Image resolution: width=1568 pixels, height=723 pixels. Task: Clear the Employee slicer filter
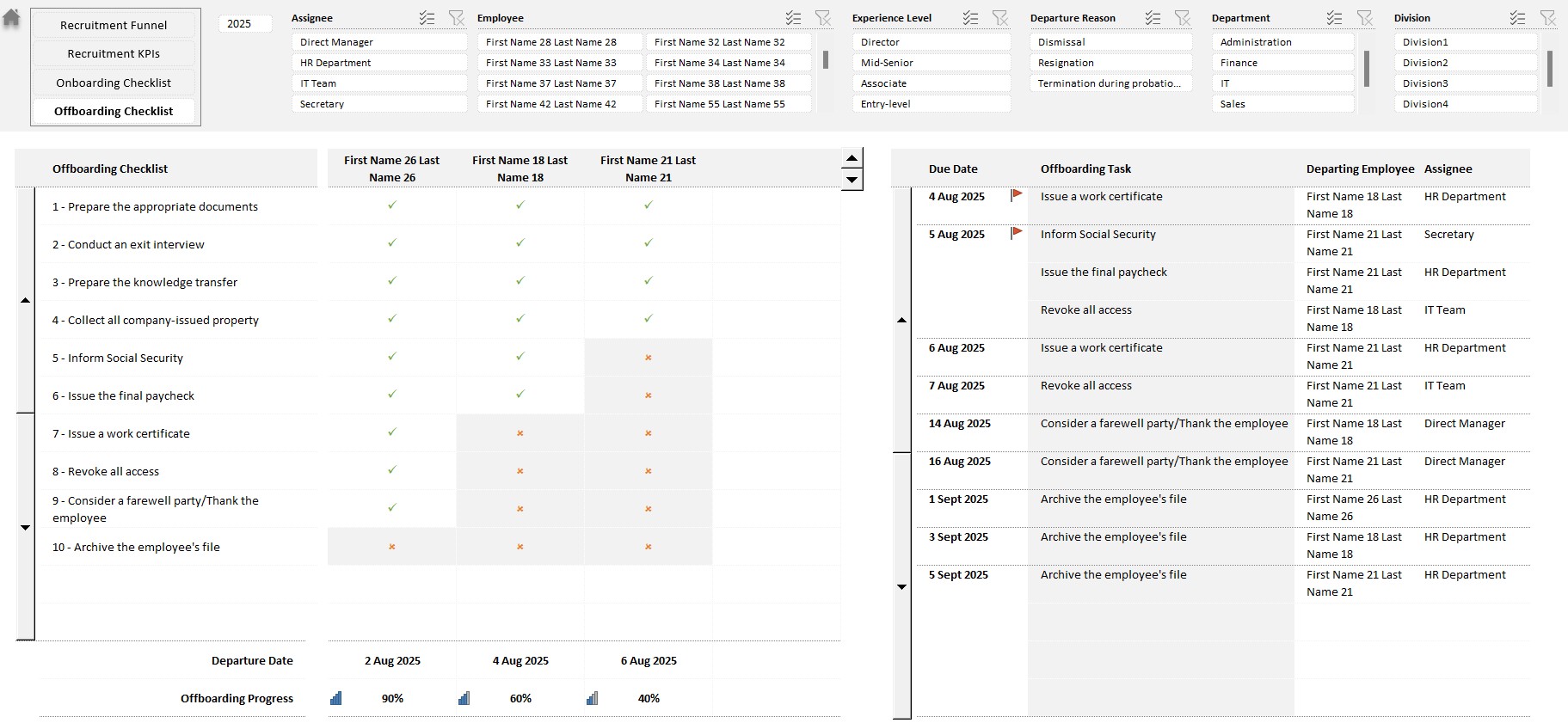[x=822, y=18]
